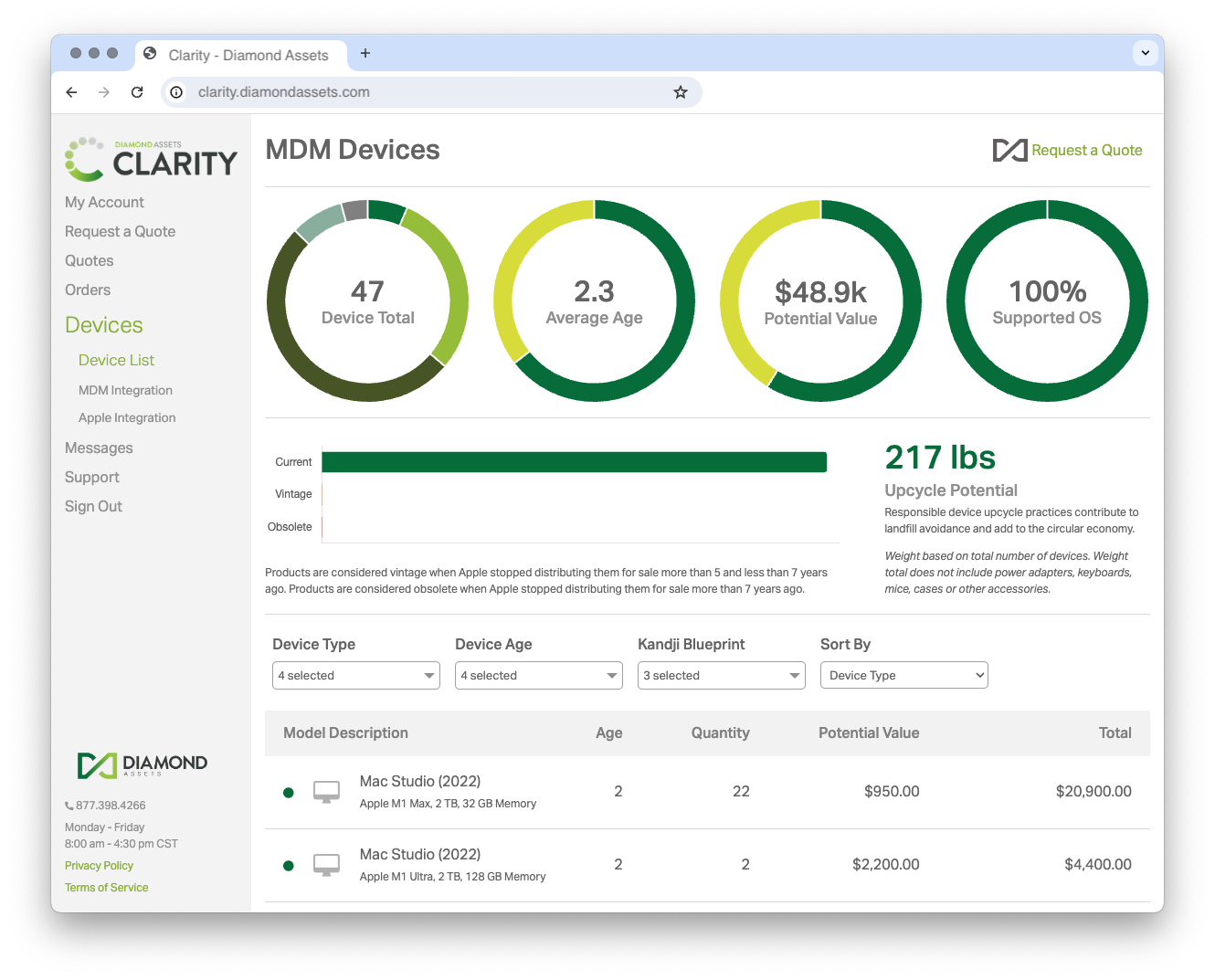Expand the browser tab list chevron

pos(1146,53)
